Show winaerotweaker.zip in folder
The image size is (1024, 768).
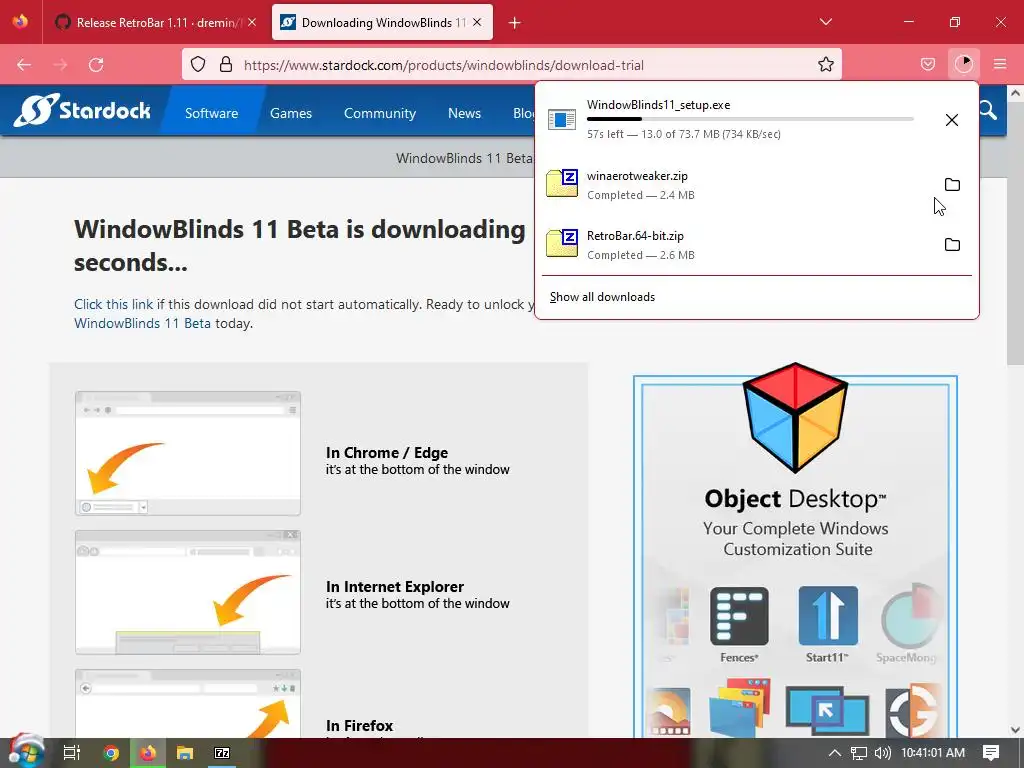[x=952, y=184]
